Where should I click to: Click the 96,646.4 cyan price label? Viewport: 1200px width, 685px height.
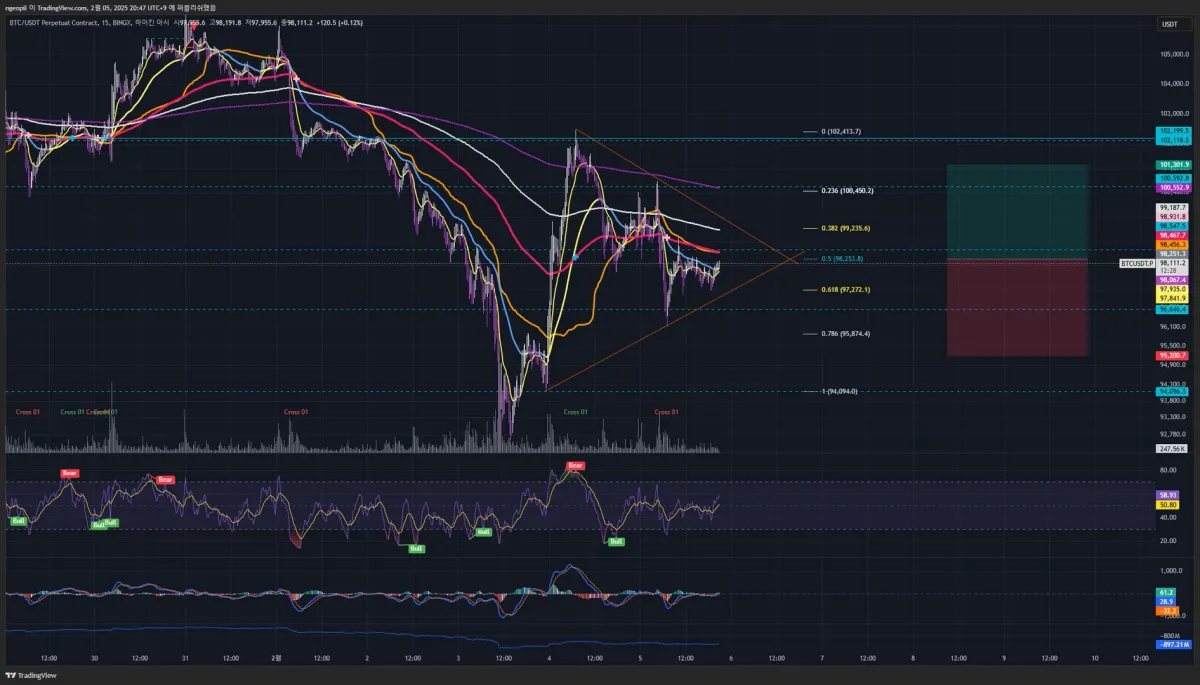pyautogui.click(x=1172, y=310)
